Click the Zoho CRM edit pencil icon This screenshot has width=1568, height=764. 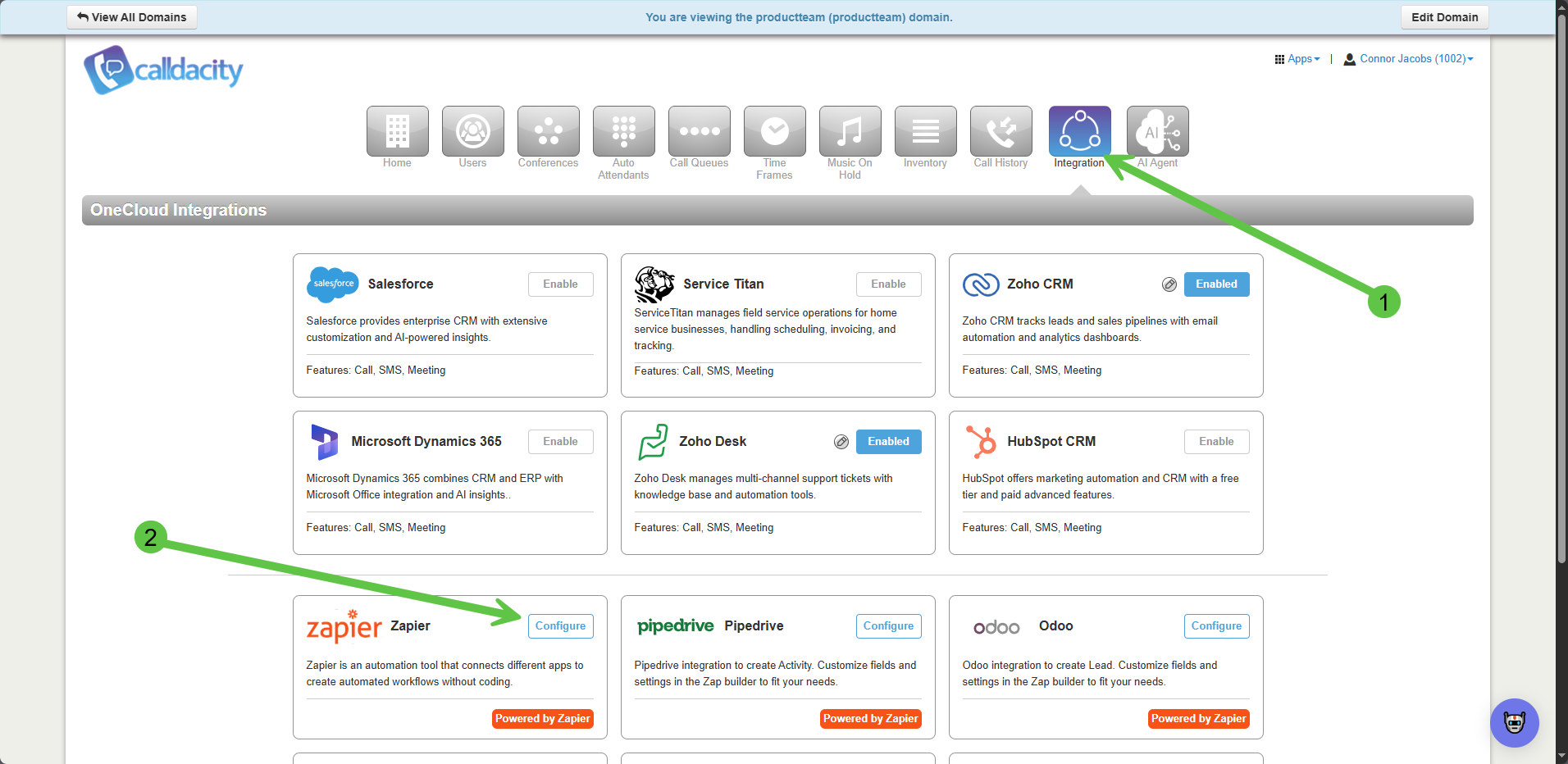(1169, 284)
